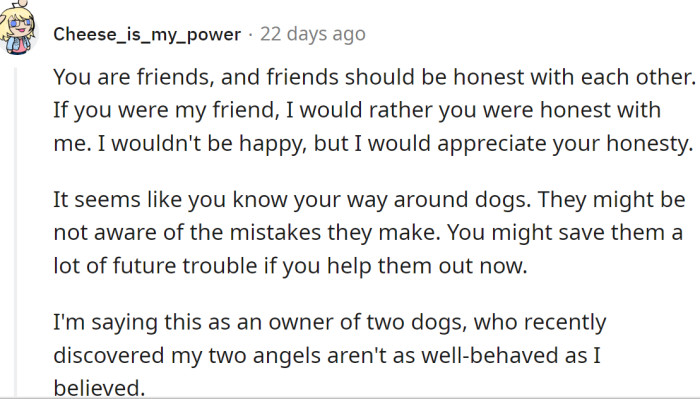700x399 pixels.
Task: Click the dot separator before the timestamp
Action: [250, 34]
